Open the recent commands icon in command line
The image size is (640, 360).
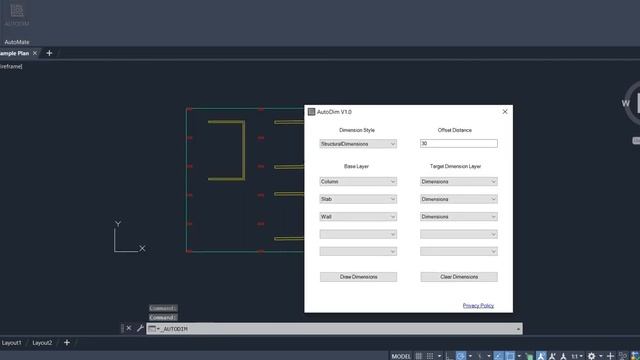pyautogui.click(x=153, y=329)
